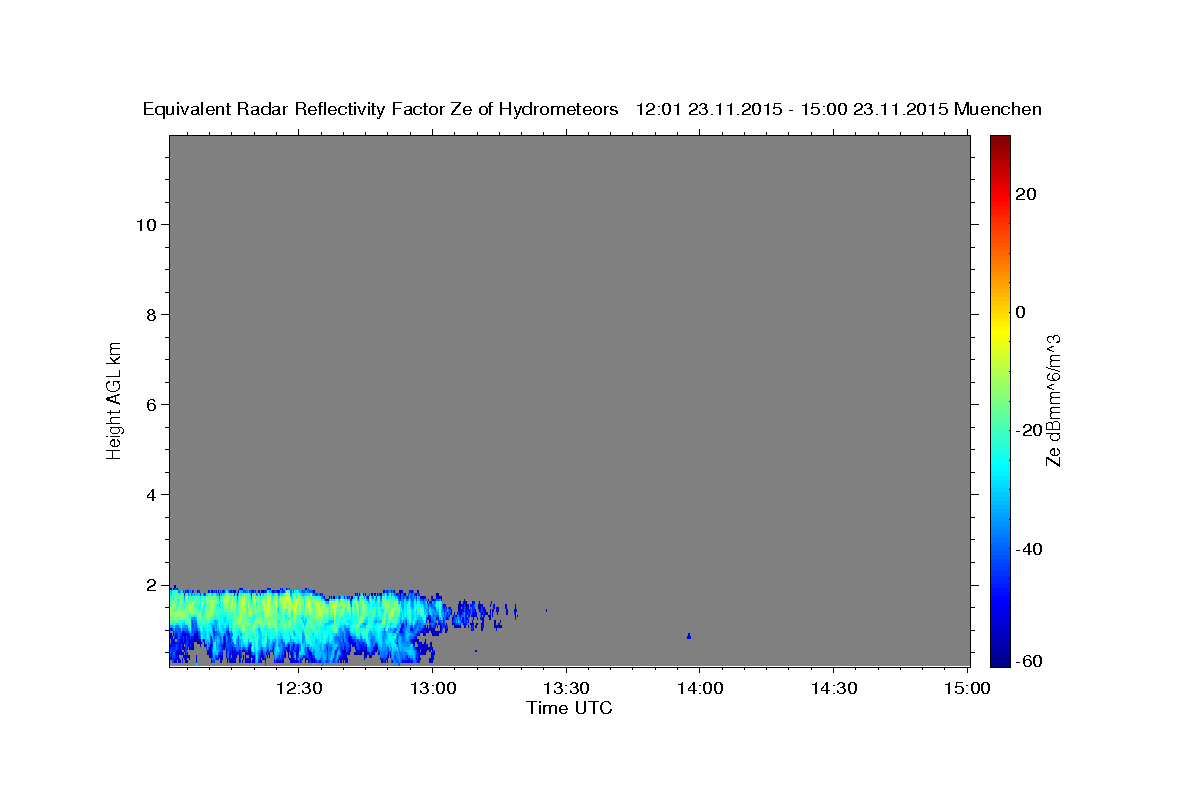Click the 13:00 time tick label

[433, 688]
